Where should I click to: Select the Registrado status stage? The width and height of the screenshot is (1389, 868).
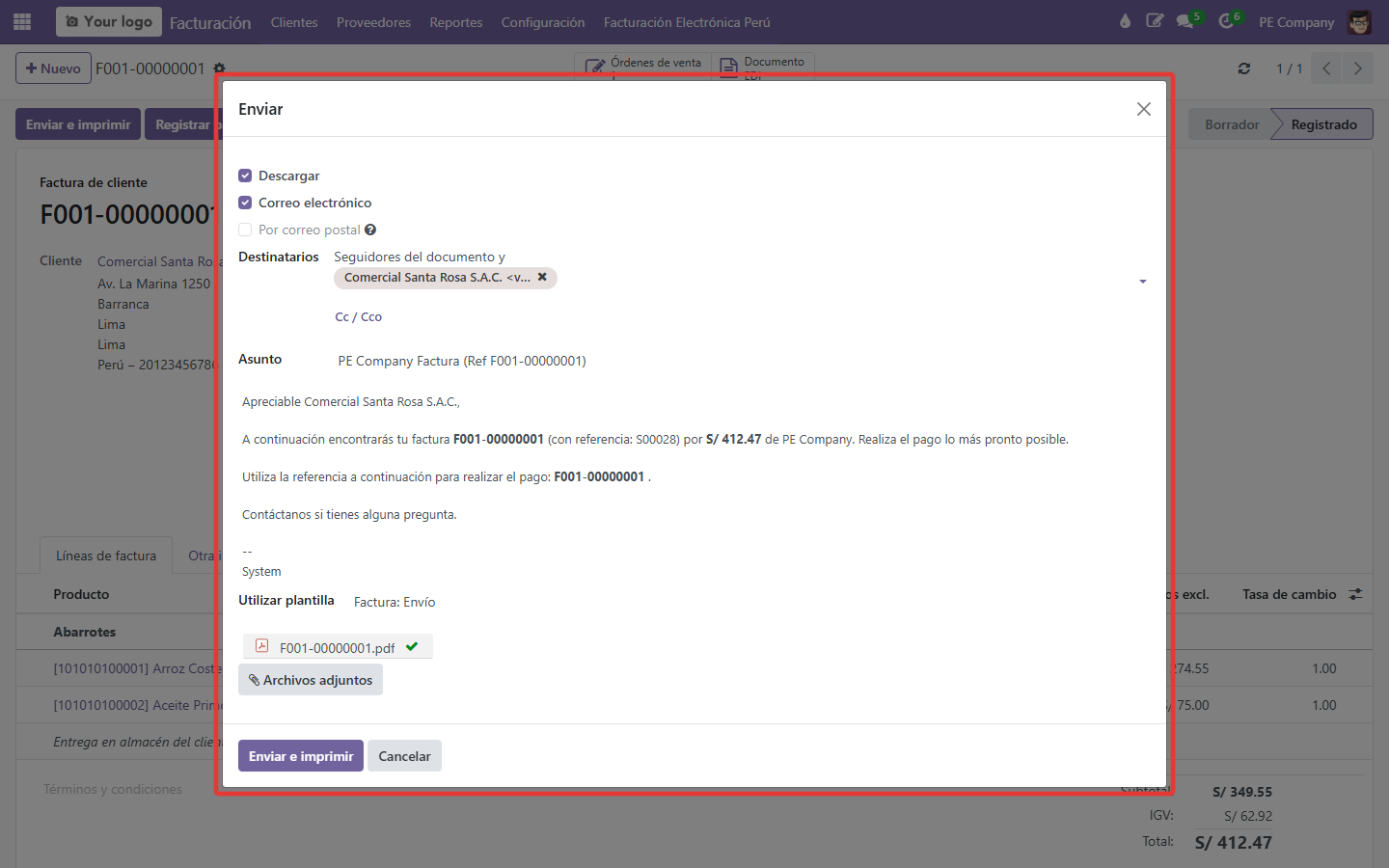tap(1323, 124)
